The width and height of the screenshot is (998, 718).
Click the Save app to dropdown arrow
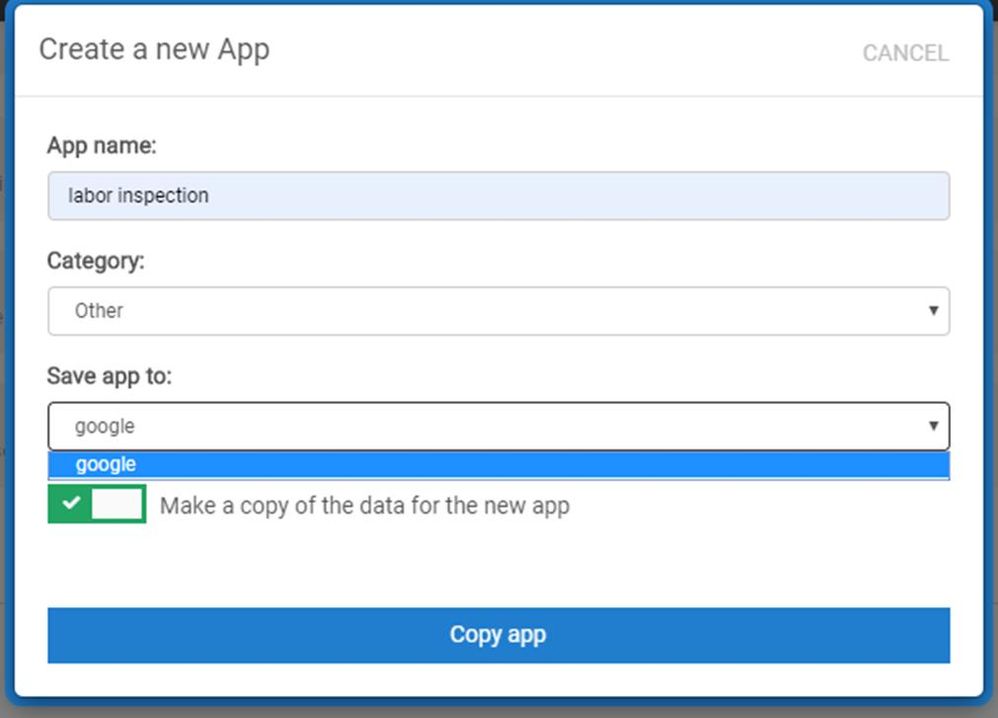(x=933, y=426)
